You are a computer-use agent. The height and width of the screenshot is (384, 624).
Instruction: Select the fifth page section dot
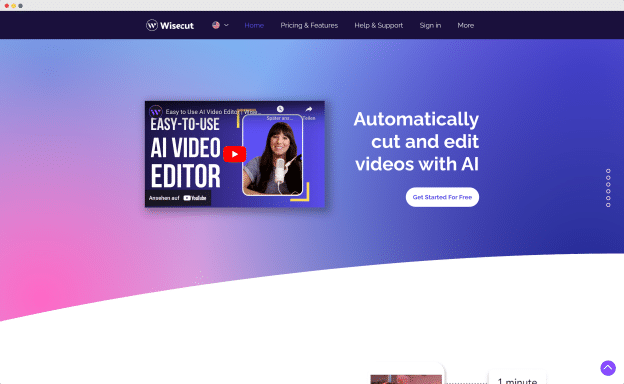point(608,198)
